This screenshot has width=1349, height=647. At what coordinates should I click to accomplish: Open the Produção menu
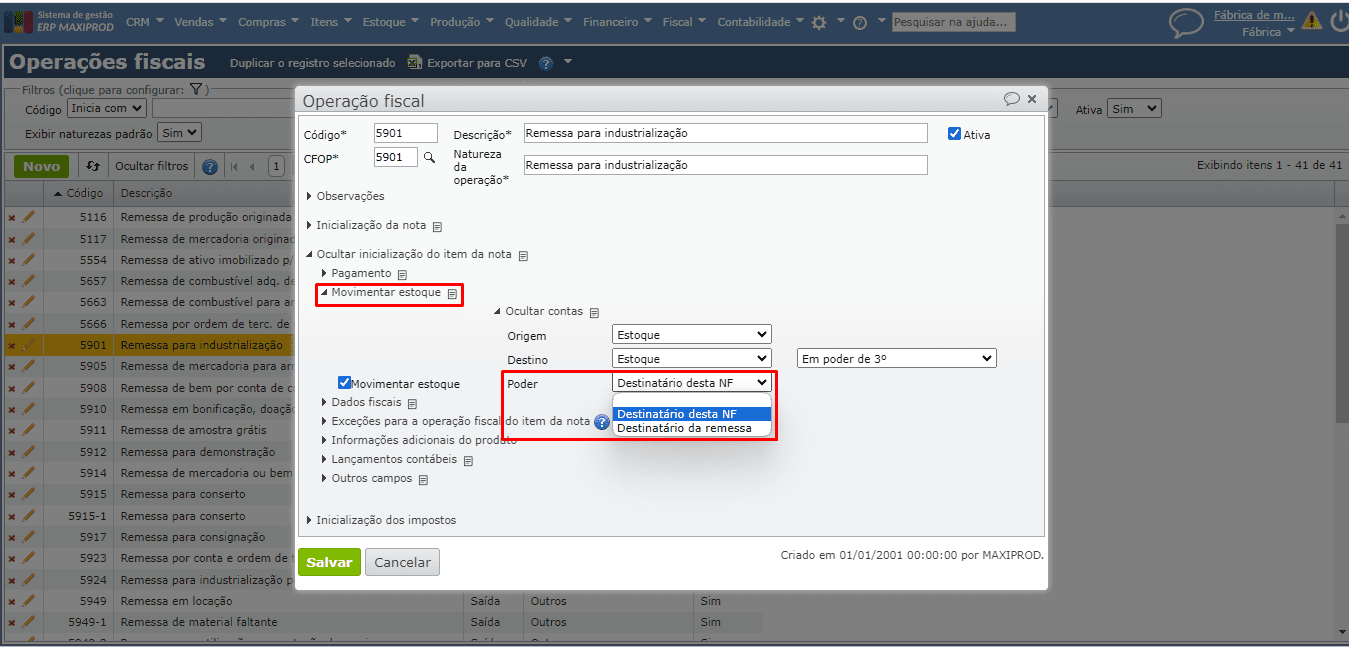(462, 22)
